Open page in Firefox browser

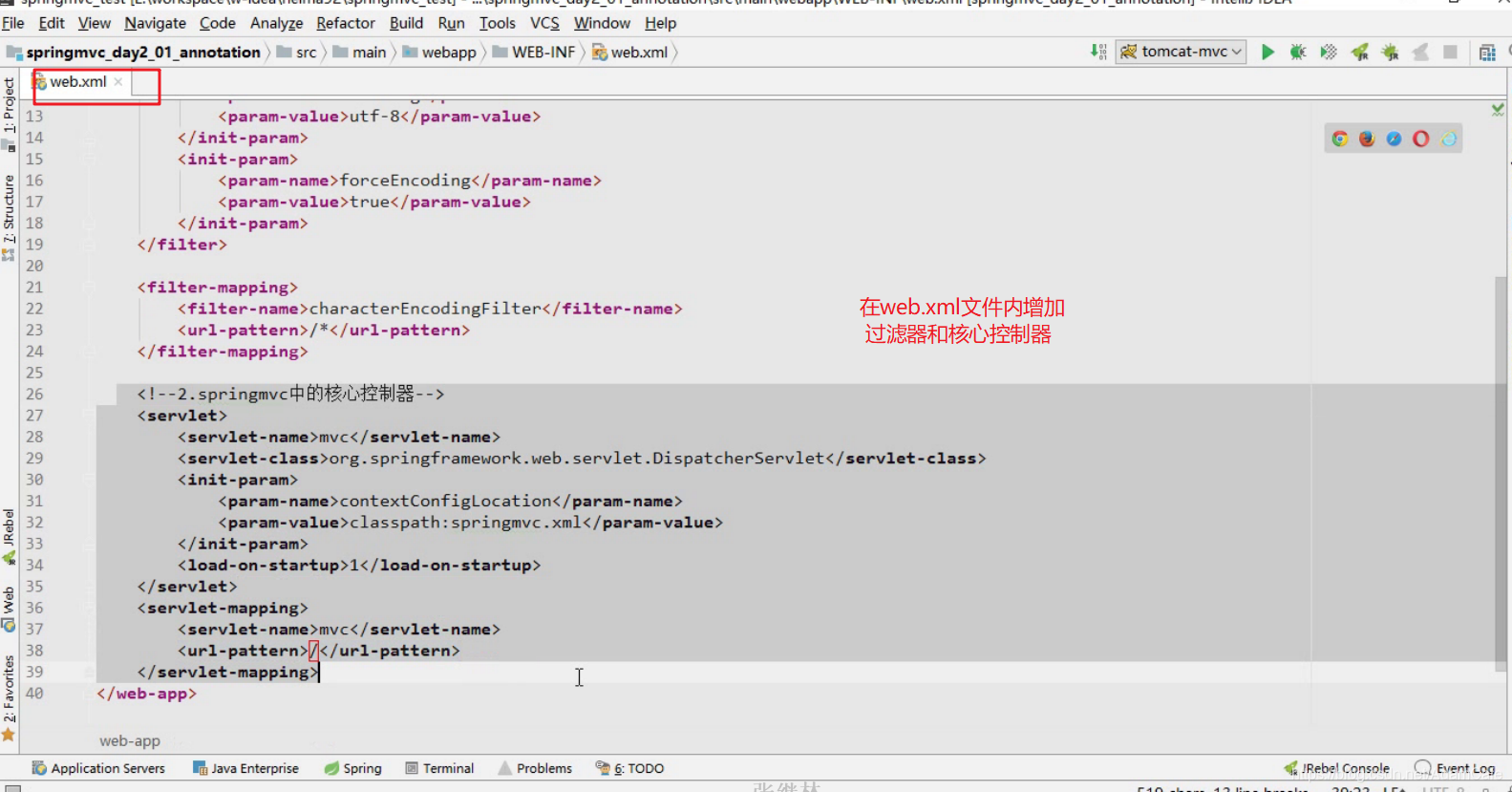click(1367, 139)
